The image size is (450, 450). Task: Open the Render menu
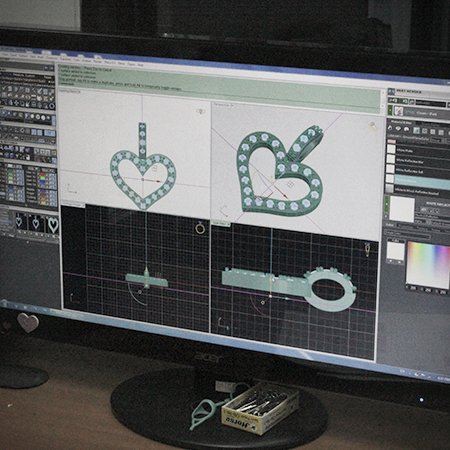click(x=97, y=62)
